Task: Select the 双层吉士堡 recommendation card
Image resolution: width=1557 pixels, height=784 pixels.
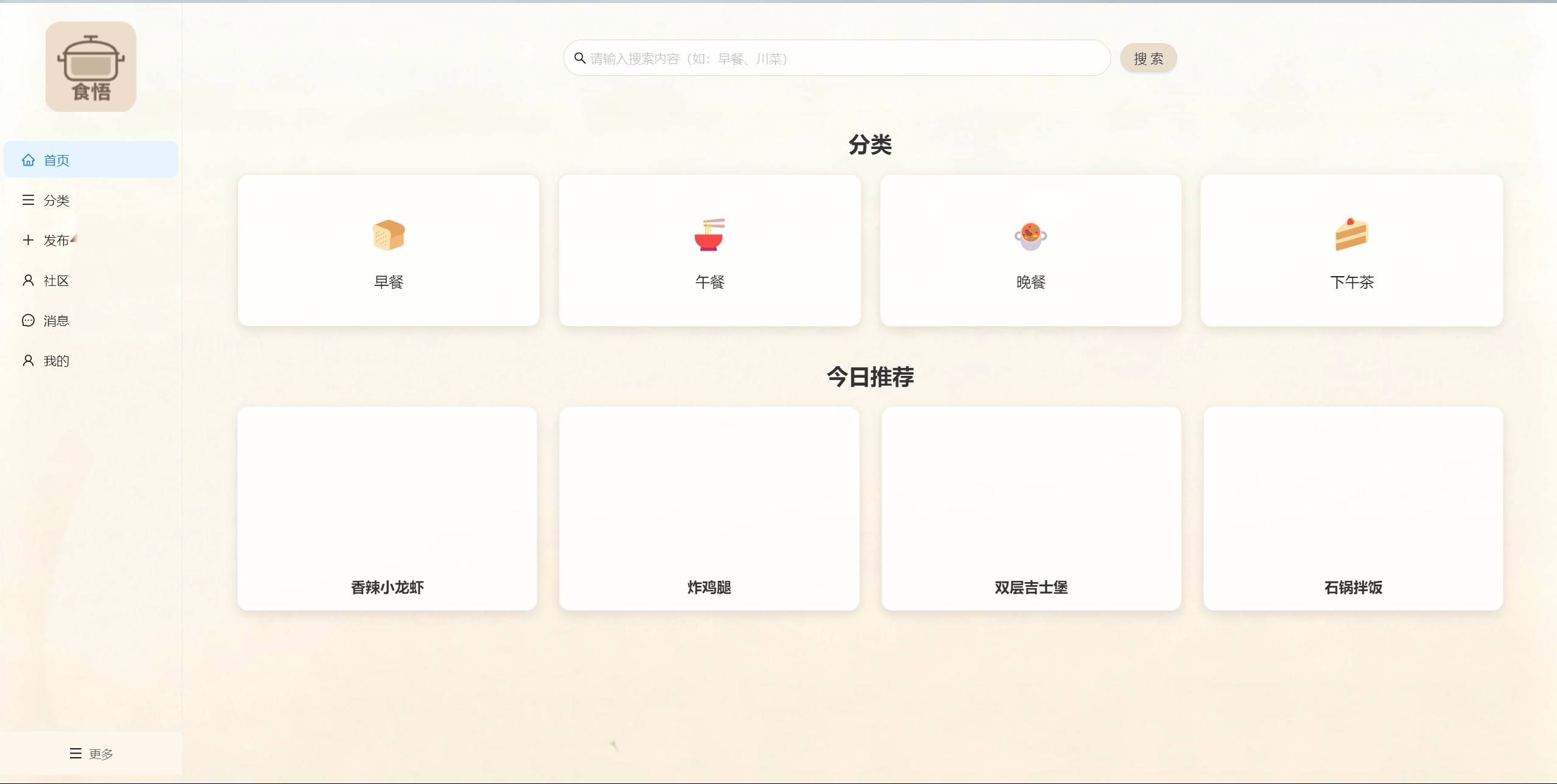Action: pos(1031,508)
